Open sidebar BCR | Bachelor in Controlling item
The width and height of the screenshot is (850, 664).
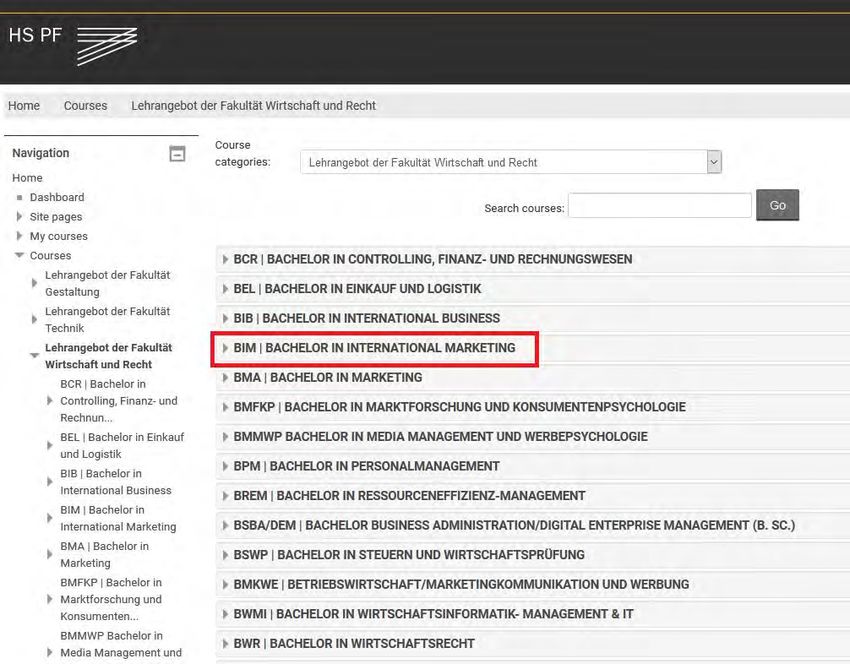(119, 401)
